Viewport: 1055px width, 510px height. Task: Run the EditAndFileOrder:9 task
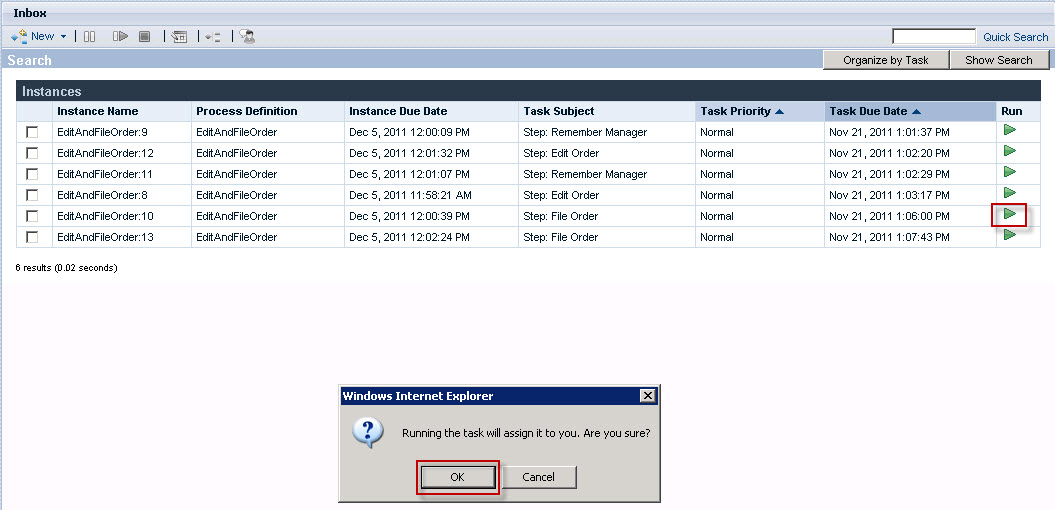tap(1009, 130)
